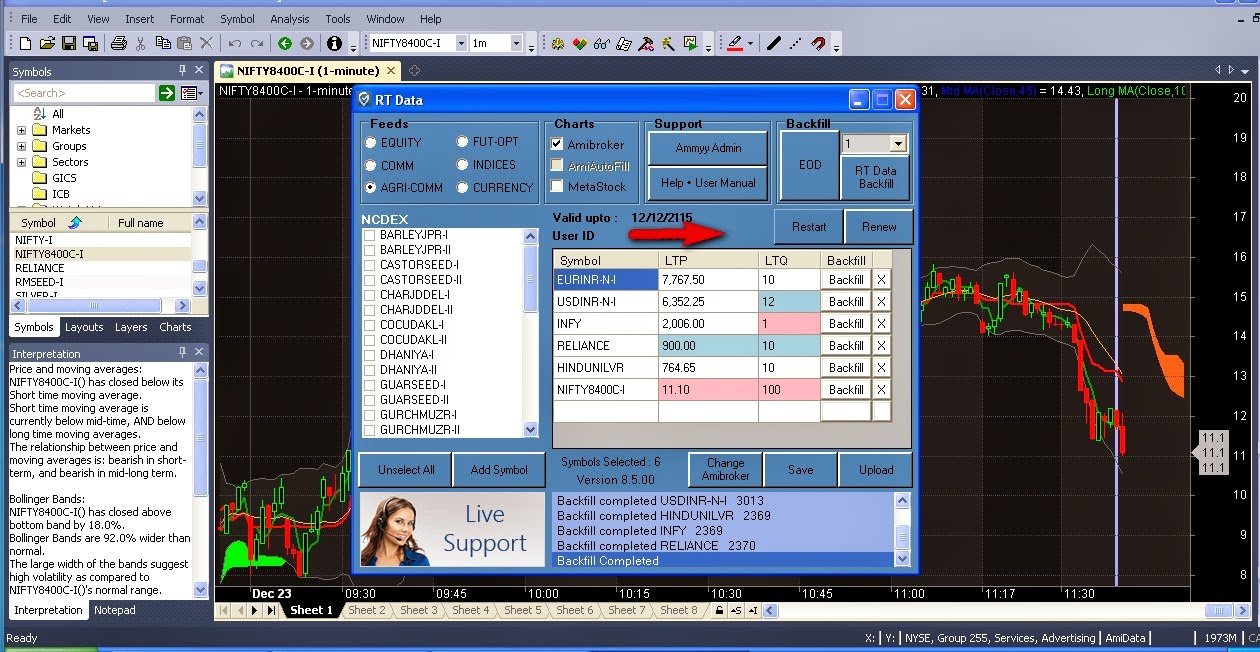Open the Symbol menu
The height and width of the screenshot is (652, 1260).
pyautogui.click(x=237, y=19)
